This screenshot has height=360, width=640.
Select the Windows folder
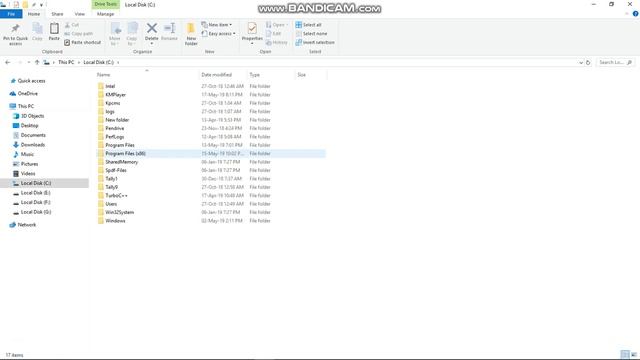pos(115,221)
